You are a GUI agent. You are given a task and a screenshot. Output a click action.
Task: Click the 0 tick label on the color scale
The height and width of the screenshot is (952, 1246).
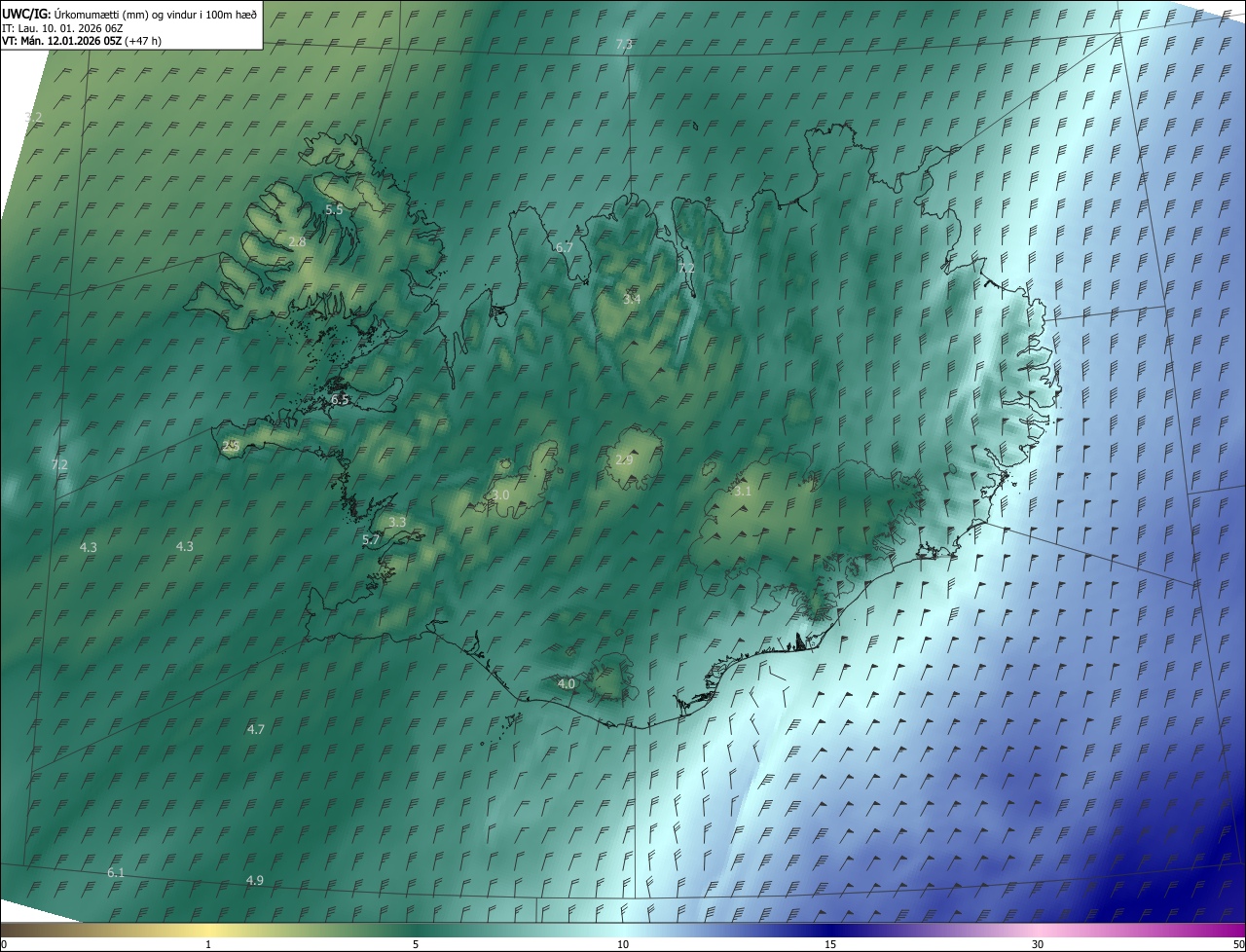pyautogui.click(x=4, y=944)
